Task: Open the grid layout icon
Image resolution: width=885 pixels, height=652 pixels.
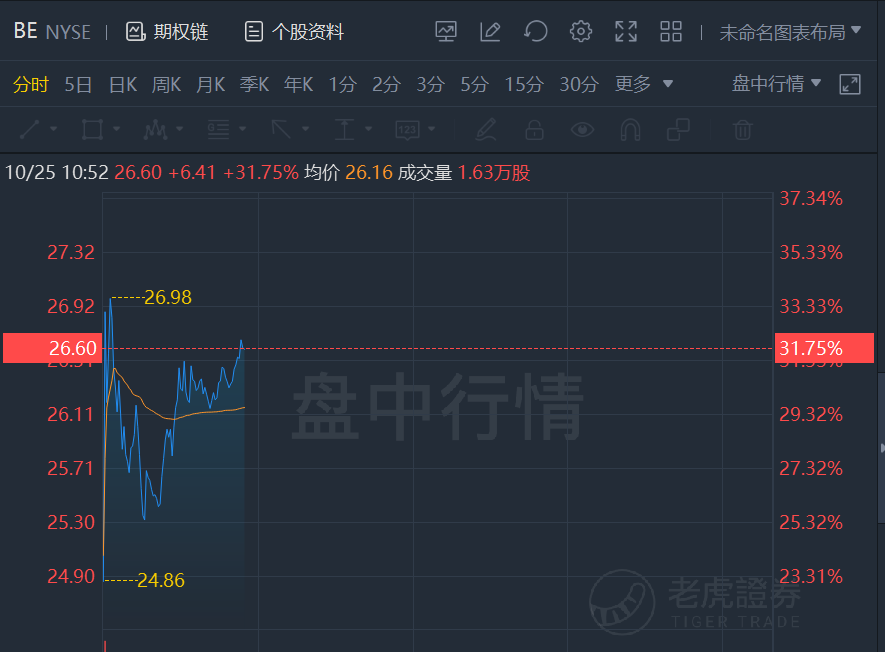Action: [671, 31]
